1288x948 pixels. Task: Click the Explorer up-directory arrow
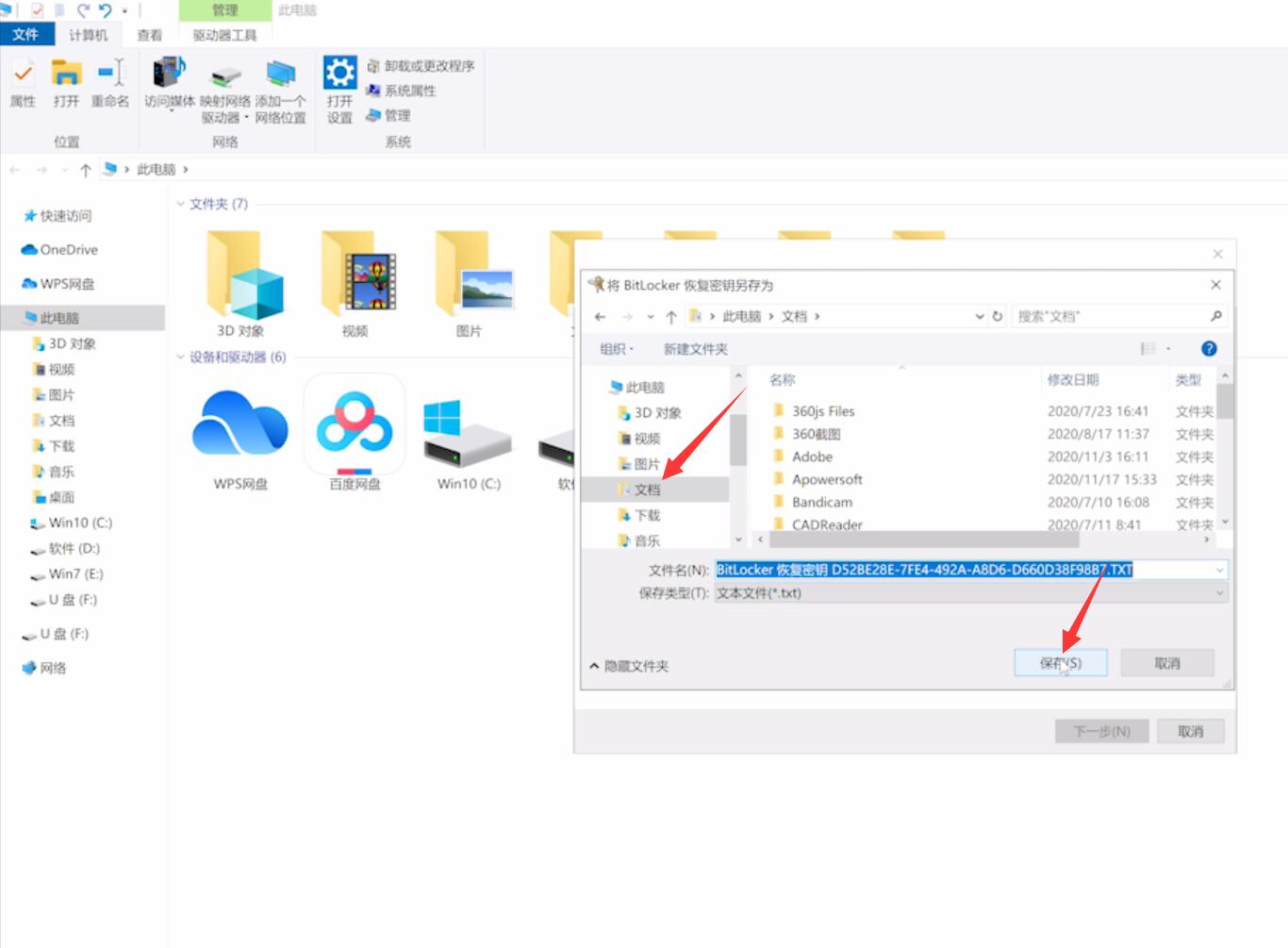(86, 170)
